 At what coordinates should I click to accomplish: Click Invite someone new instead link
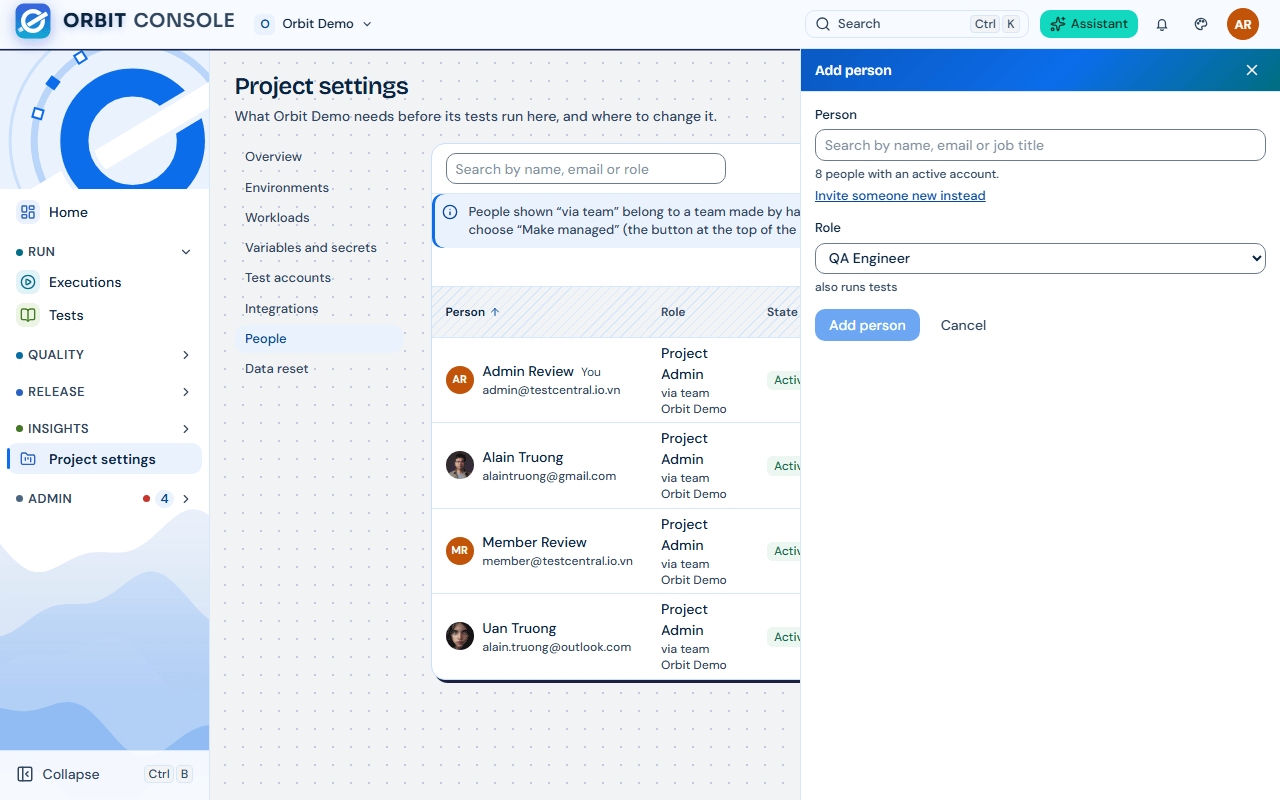pos(900,196)
